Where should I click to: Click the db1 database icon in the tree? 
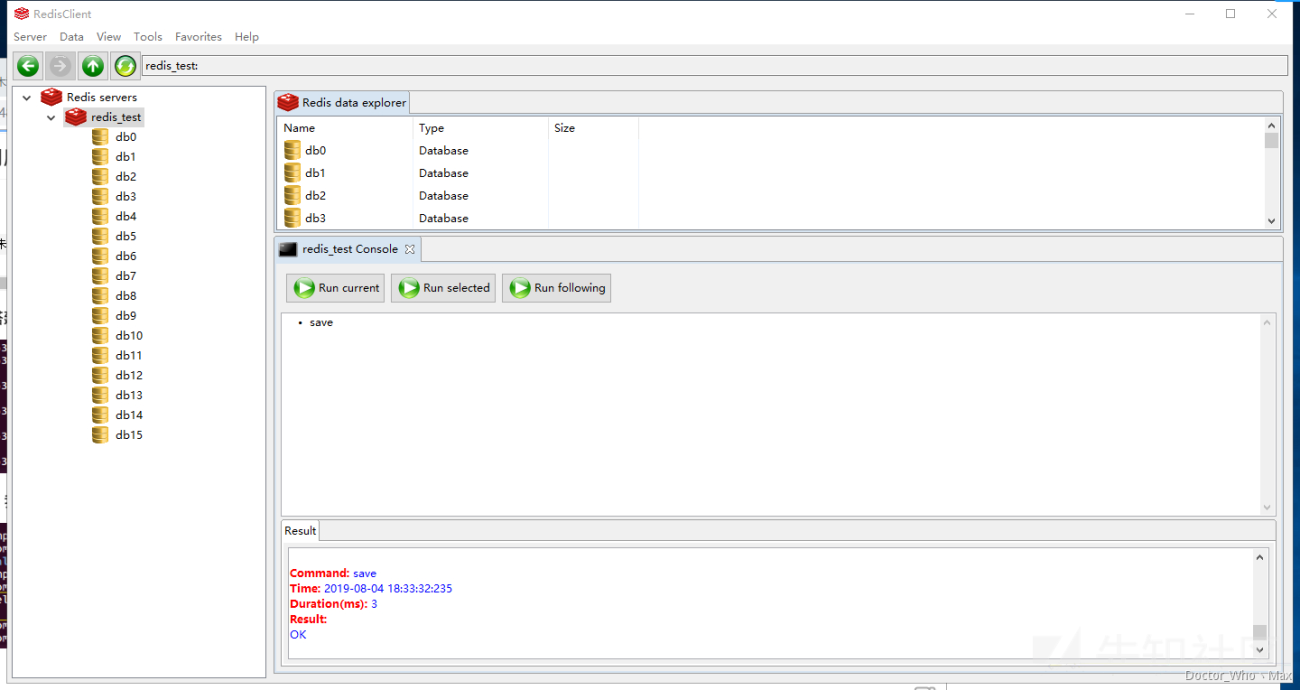[x=100, y=157]
